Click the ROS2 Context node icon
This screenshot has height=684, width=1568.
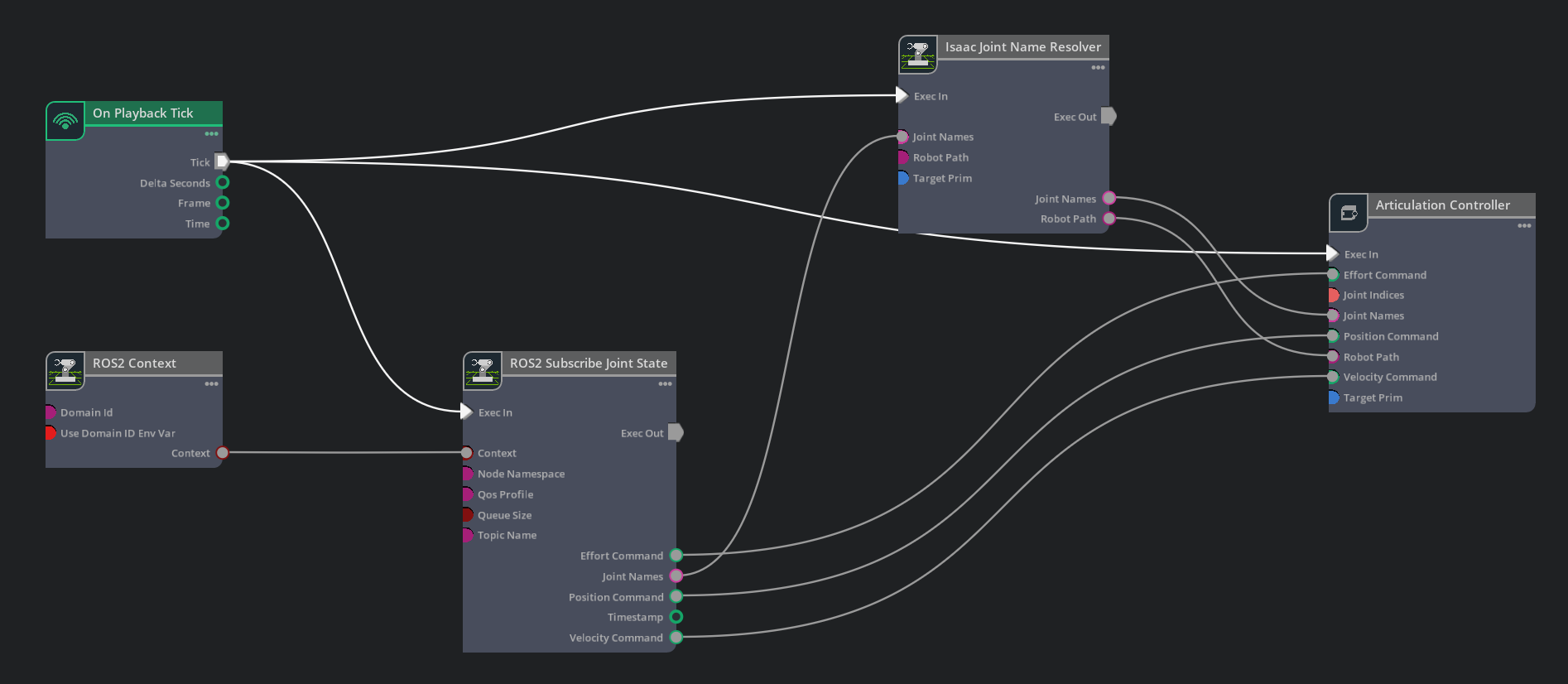(65, 371)
